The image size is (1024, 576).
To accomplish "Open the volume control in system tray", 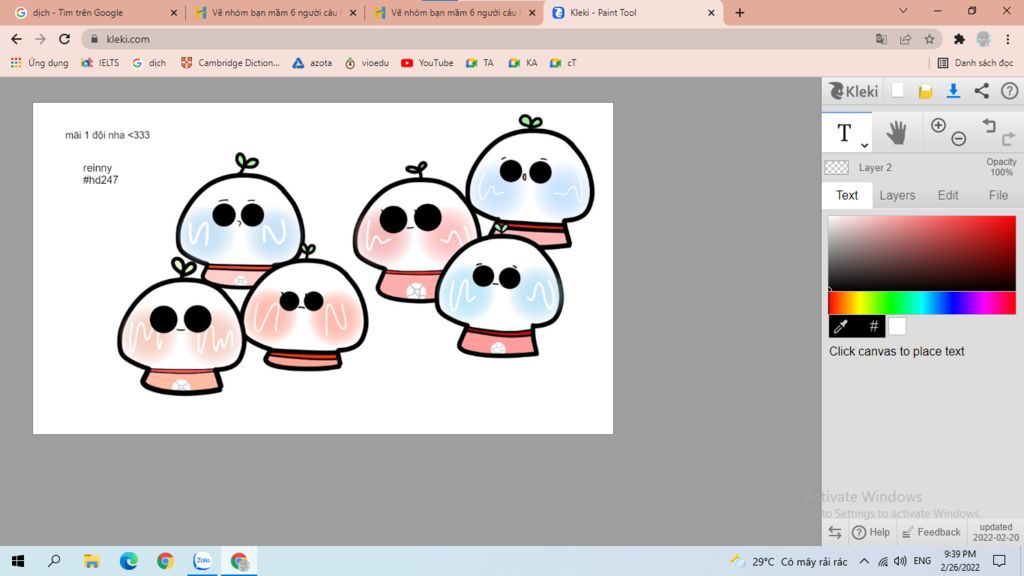I will (x=900, y=561).
